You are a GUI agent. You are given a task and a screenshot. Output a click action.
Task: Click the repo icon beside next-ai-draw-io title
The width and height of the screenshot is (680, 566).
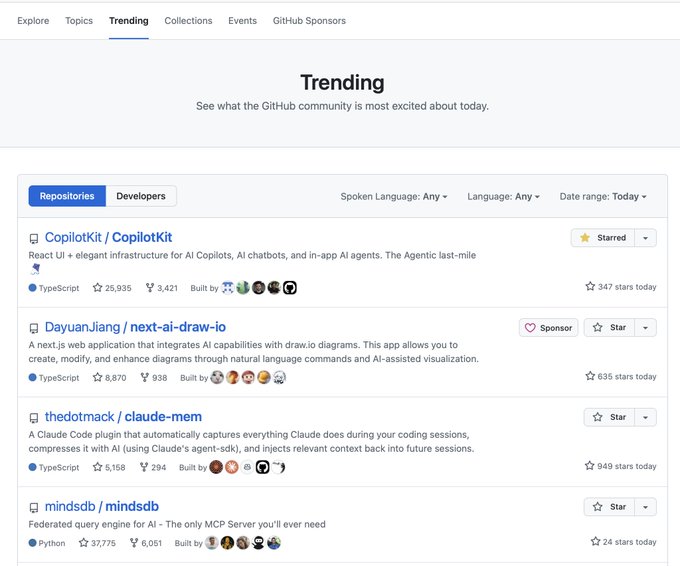click(34, 328)
